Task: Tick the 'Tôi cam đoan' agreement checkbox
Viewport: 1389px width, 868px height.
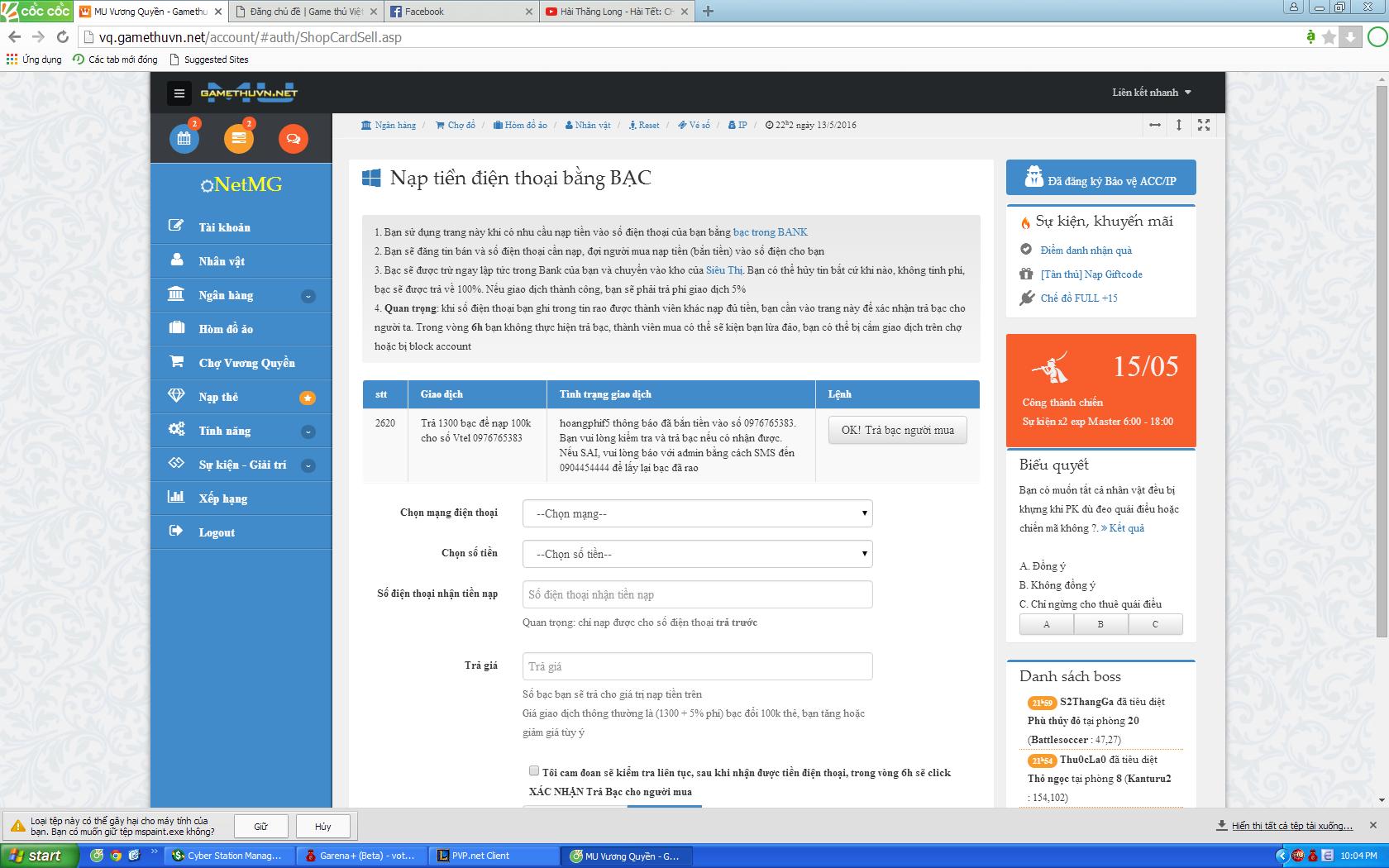Action: pos(534,770)
